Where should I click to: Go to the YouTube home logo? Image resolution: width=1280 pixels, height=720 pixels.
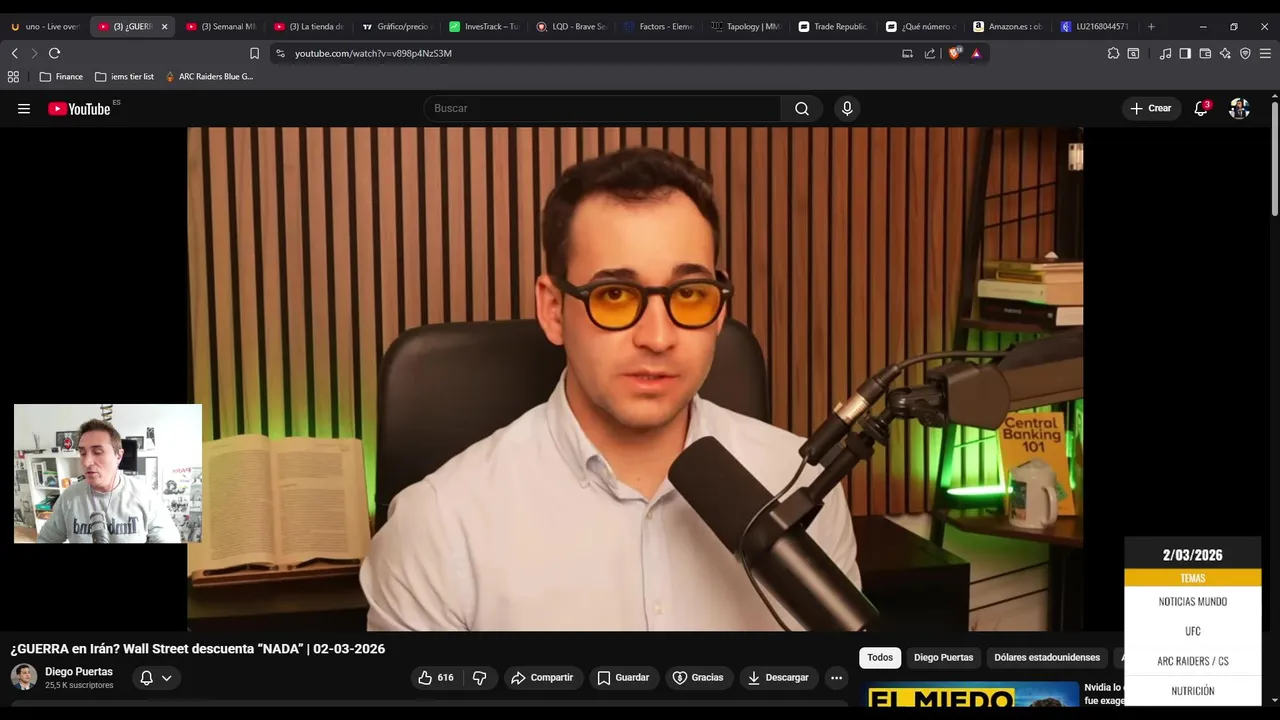(80, 109)
